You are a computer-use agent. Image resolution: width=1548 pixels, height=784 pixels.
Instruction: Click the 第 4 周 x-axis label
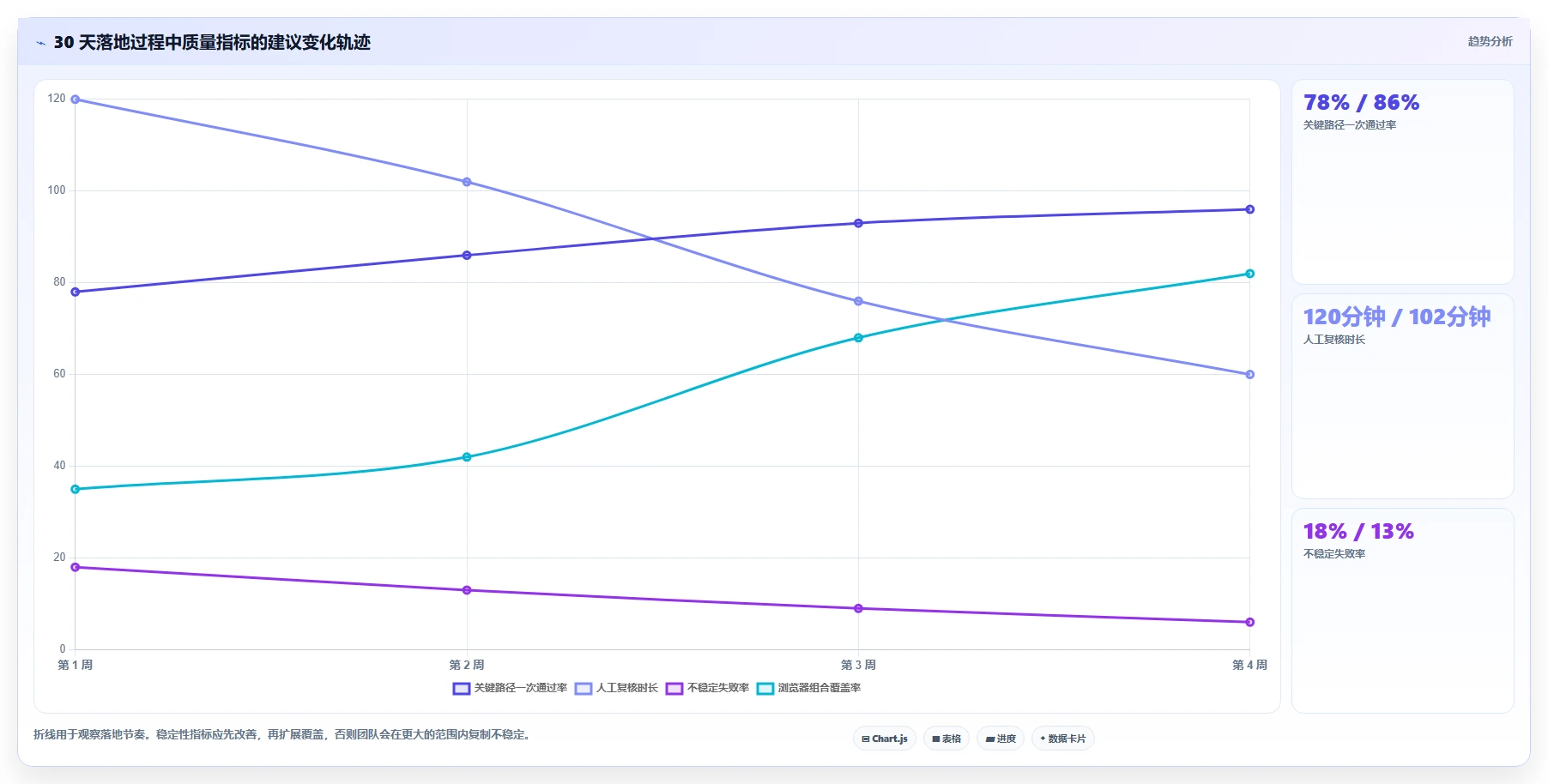coord(1249,665)
